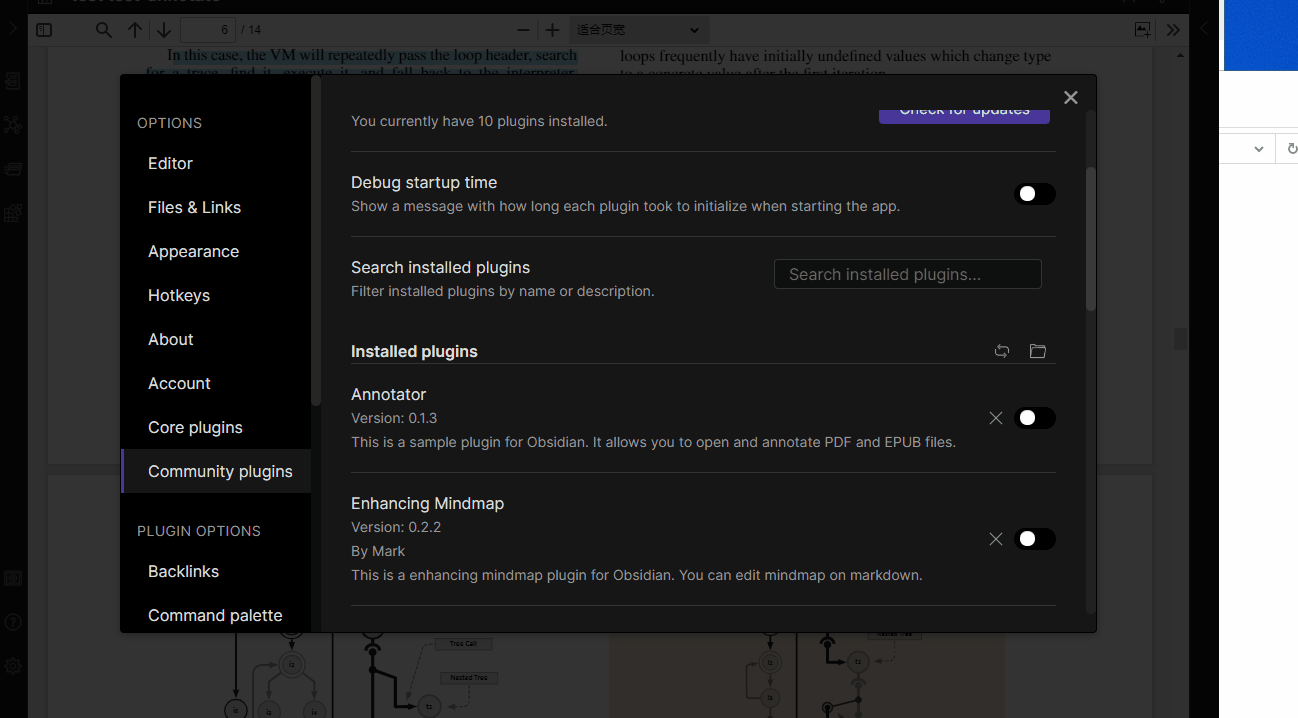Click the file-with-arrow icon in left ribbon
The image size is (1298, 718).
click(x=12, y=80)
